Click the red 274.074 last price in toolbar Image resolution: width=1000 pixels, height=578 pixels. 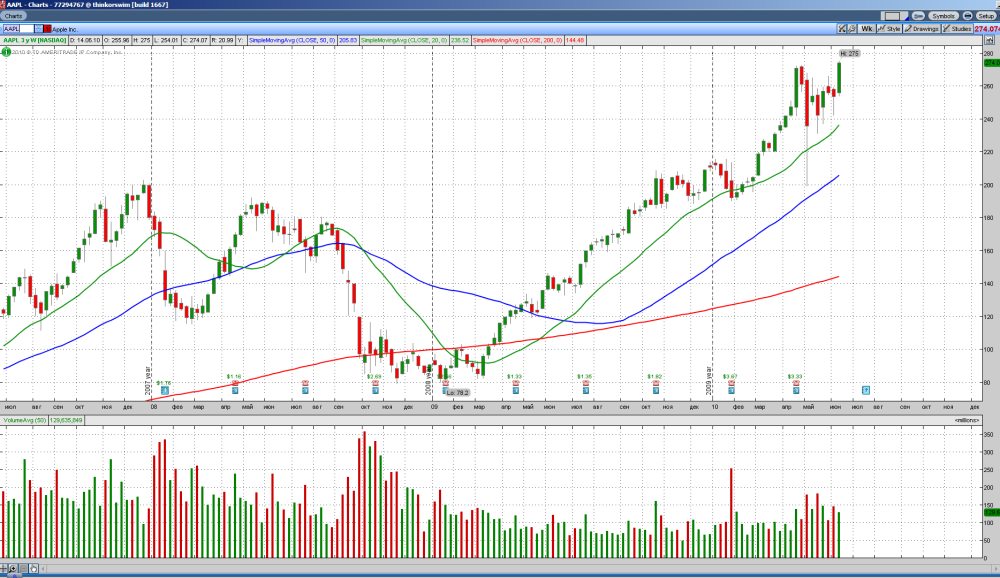[x=987, y=29]
